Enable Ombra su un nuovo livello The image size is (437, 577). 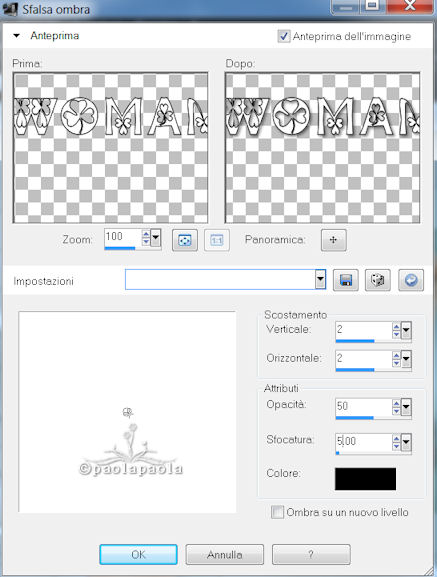[x=277, y=512]
